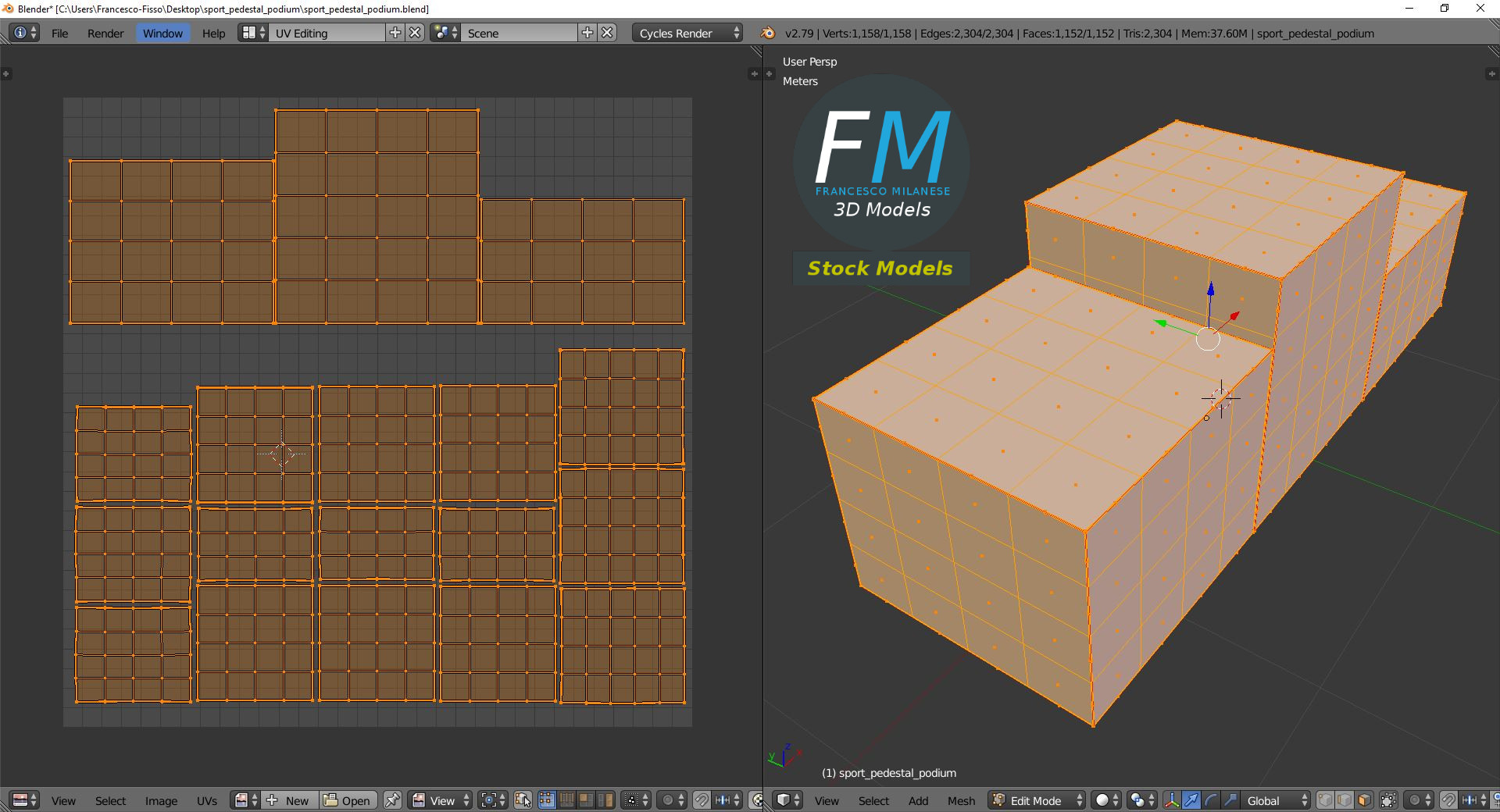This screenshot has width=1500, height=812.
Task: Enable translate manipulator arrow icon
Action: [x=1191, y=800]
